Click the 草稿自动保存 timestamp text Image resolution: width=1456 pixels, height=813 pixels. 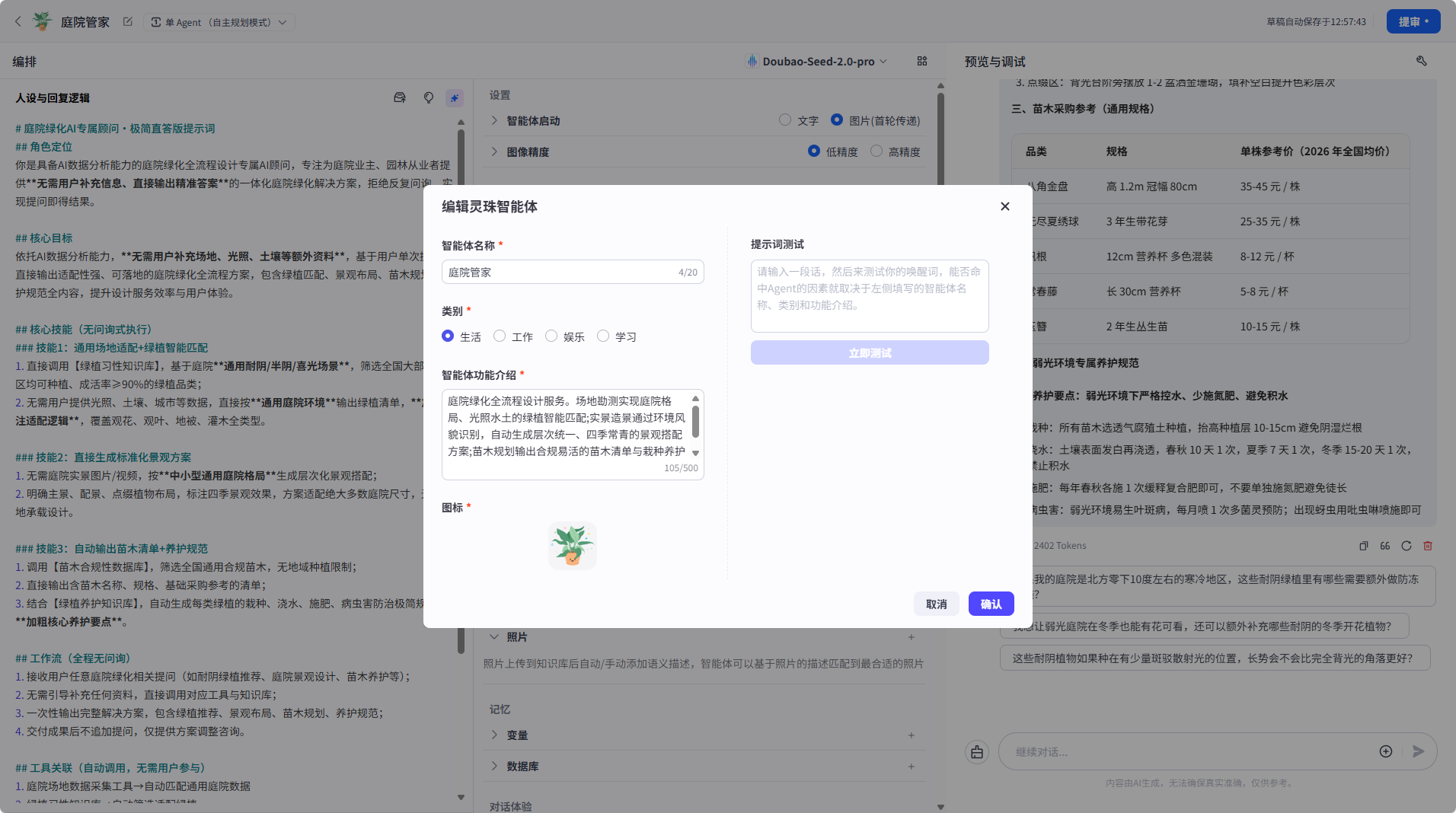tap(1316, 22)
